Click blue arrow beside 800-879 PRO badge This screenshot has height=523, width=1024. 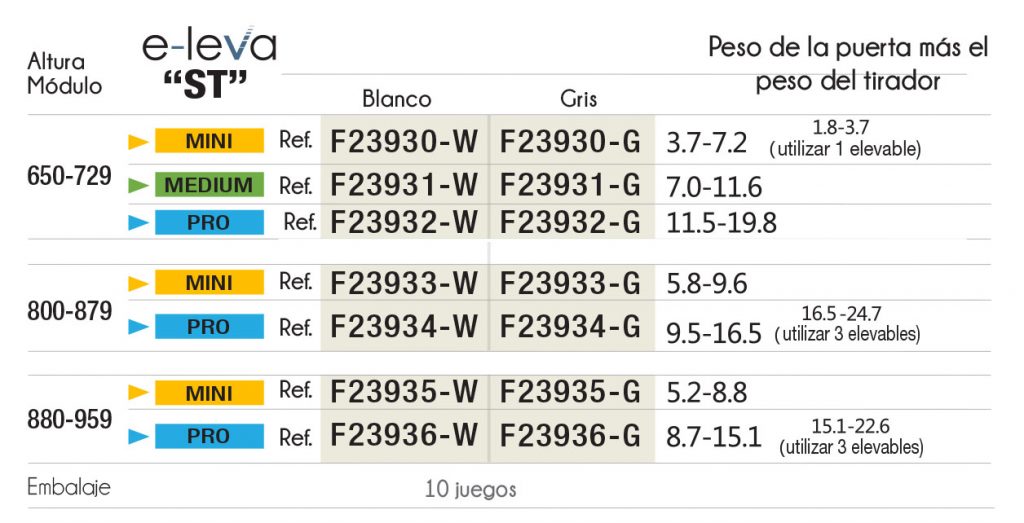click(x=138, y=327)
